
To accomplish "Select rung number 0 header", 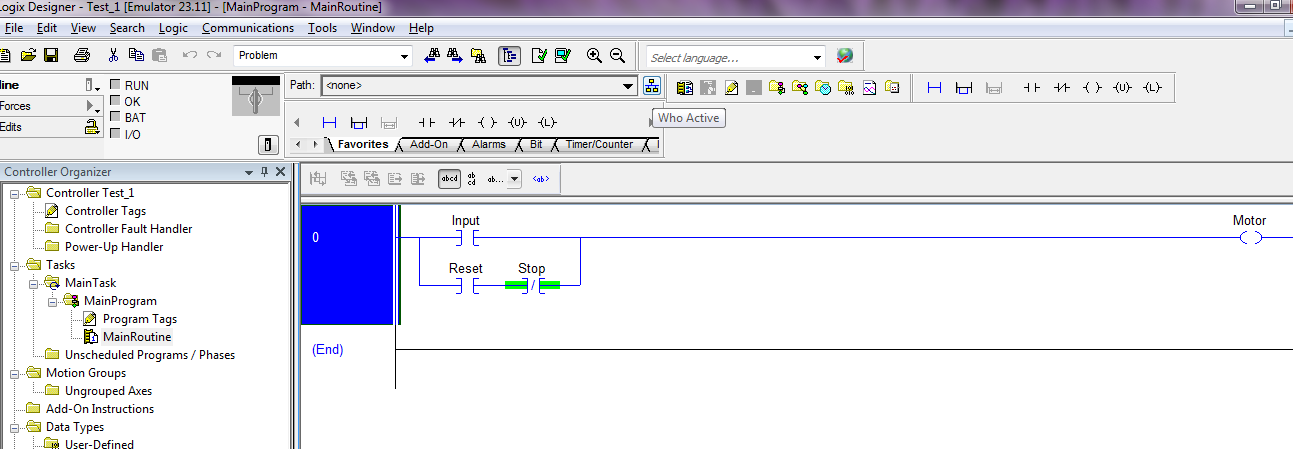I will pos(347,265).
